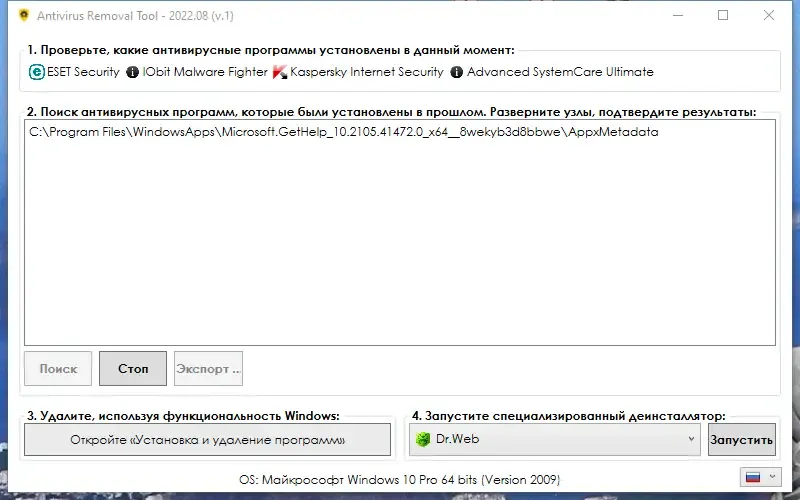The height and width of the screenshot is (500, 800).
Task: Minimize the Antivirus Removal Tool window
Action: pos(678,15)
